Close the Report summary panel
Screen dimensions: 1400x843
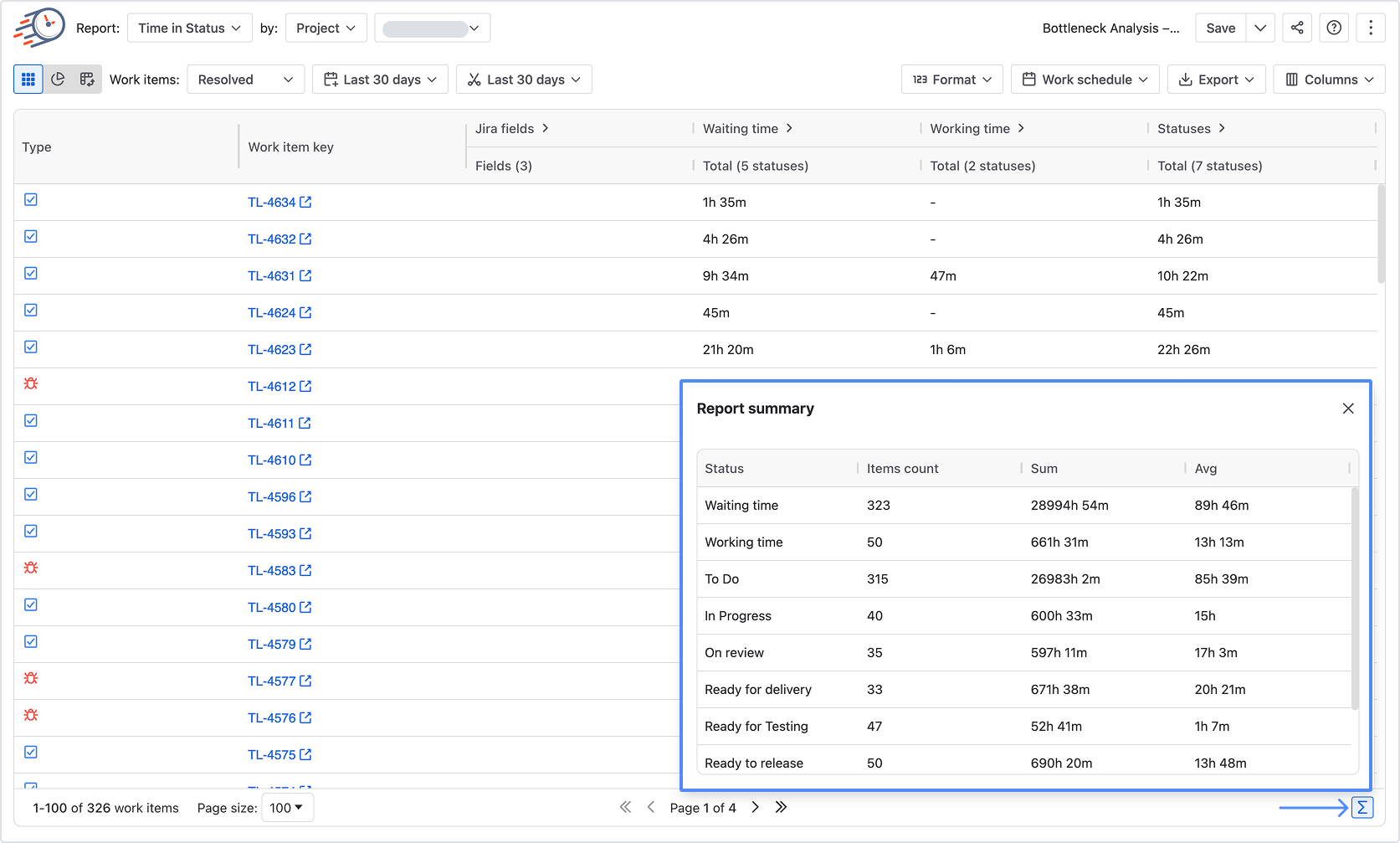(1348, 409)
